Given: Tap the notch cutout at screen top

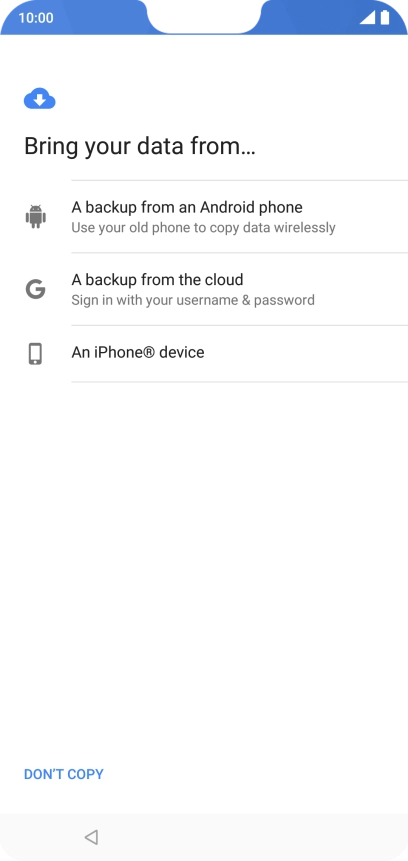Looking at the screenshot, I should point(204,15).
